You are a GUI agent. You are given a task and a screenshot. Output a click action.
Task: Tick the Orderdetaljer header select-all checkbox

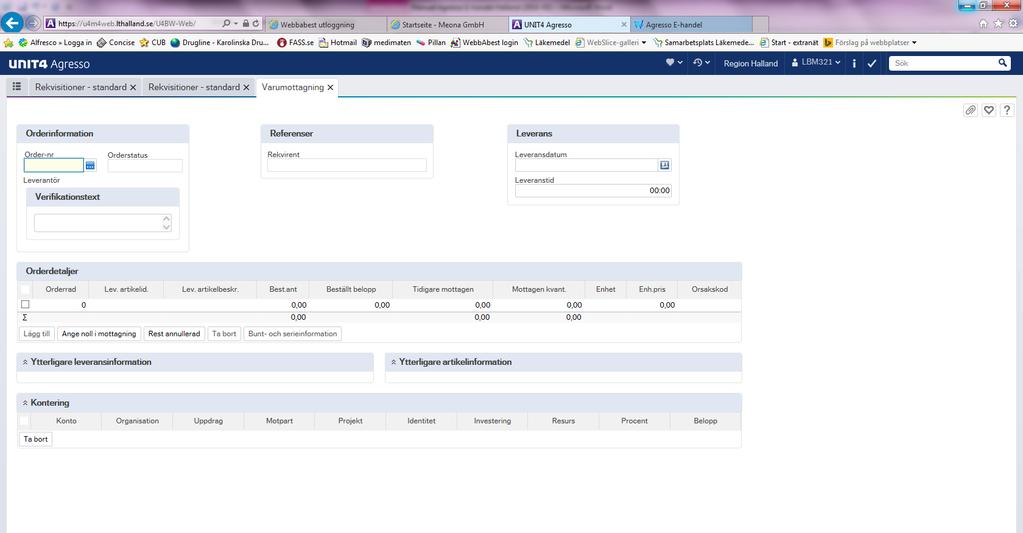25,289
